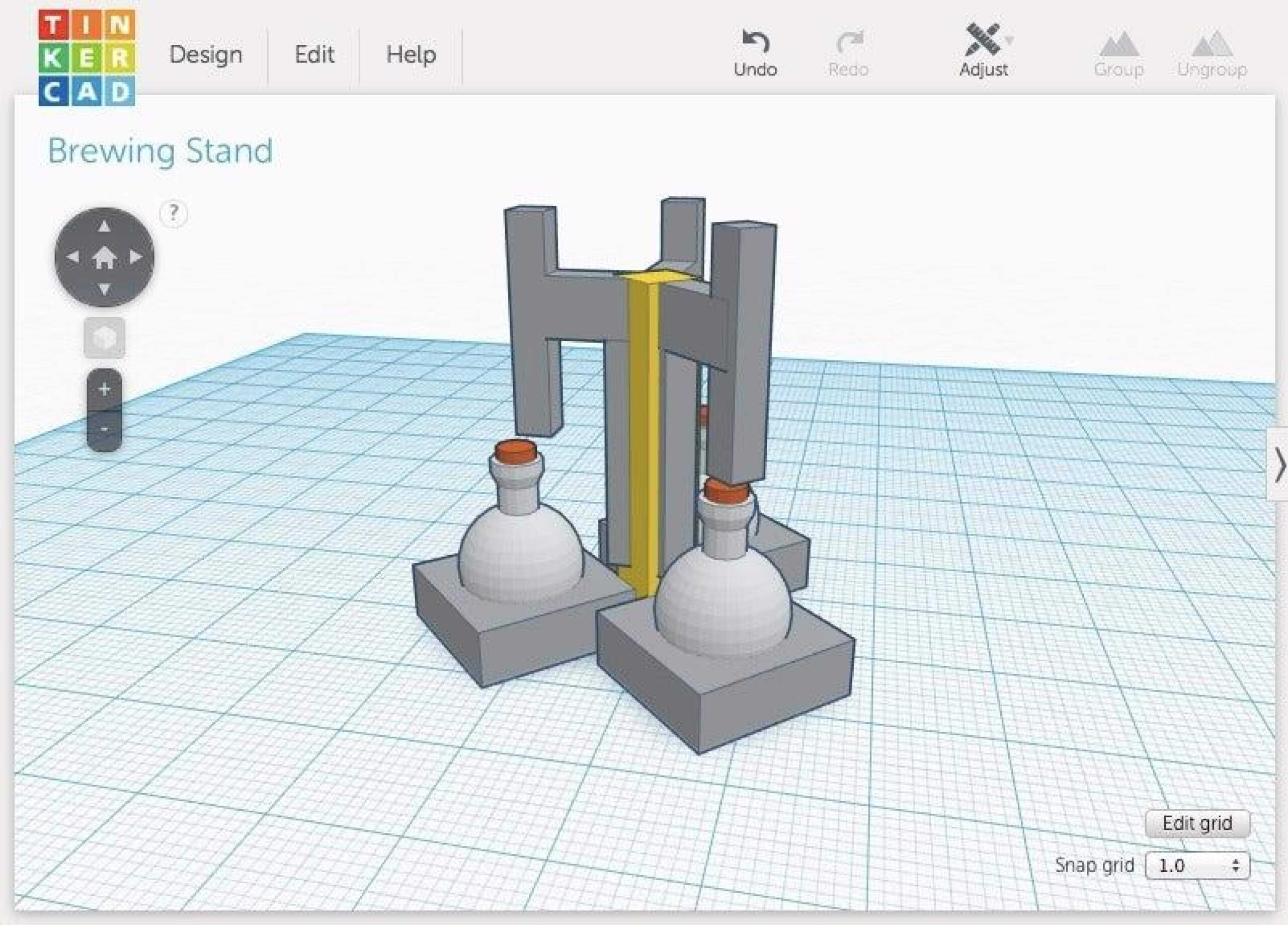Zoom in with the plus button

105,390
